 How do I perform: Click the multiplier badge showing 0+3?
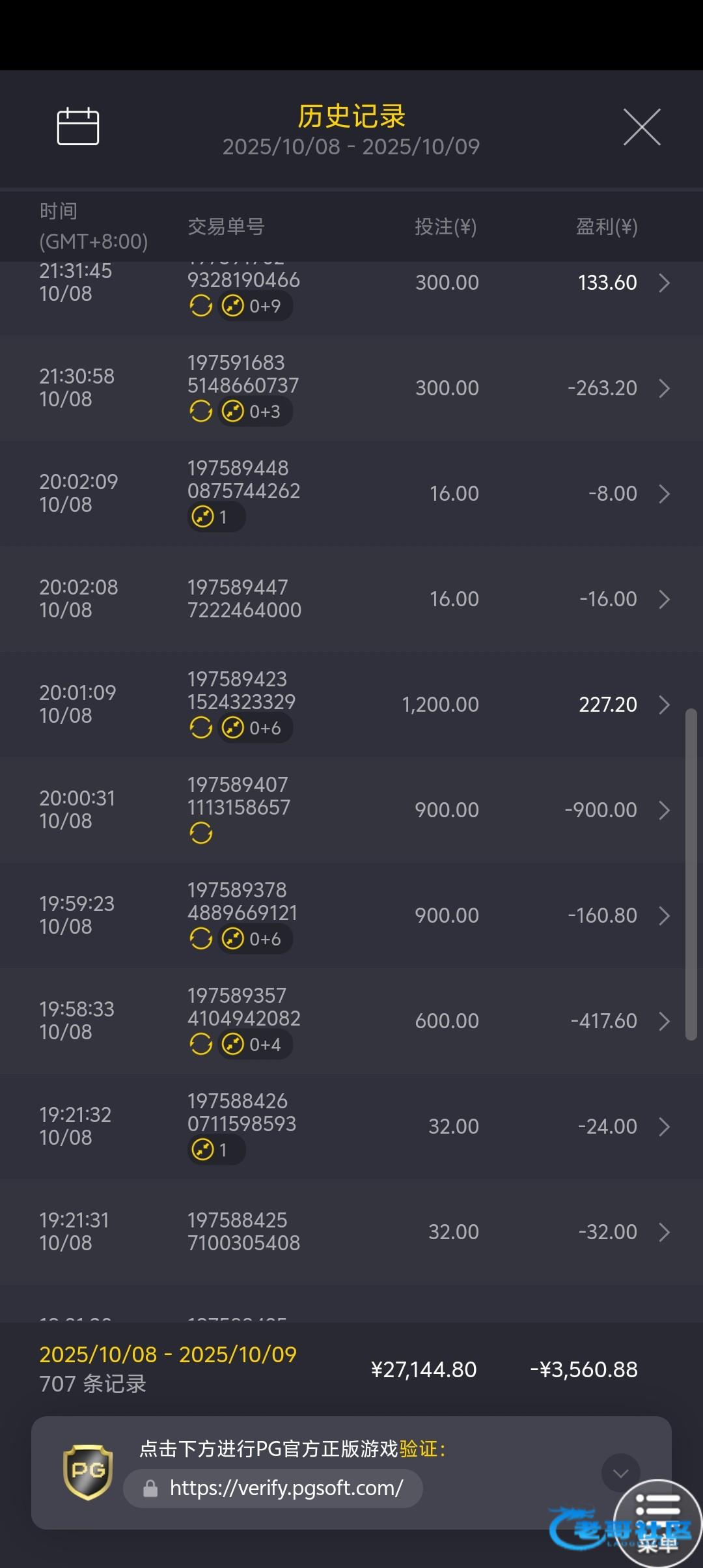pos(255,412)
